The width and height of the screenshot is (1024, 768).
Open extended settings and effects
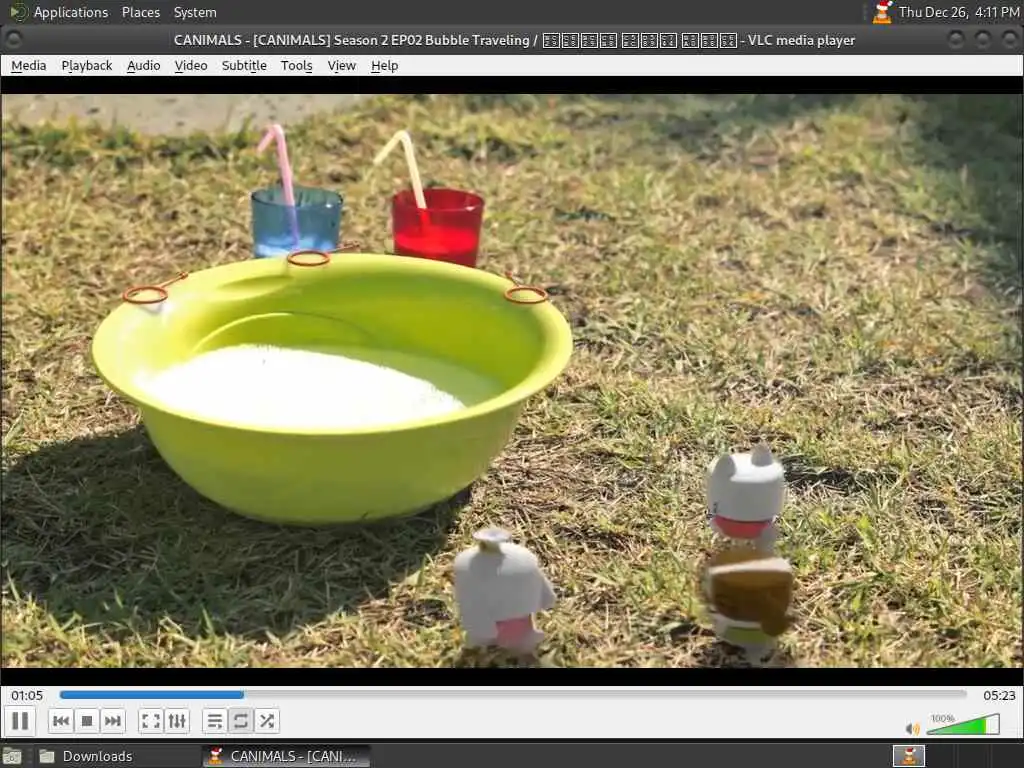177,721
